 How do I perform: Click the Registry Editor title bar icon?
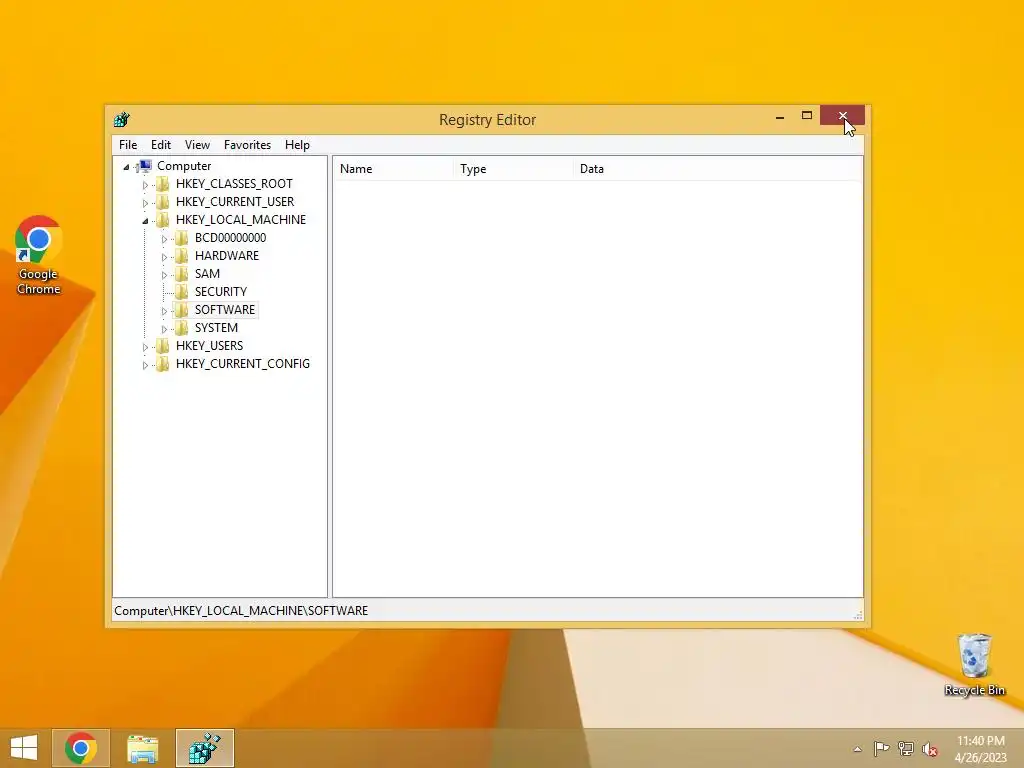tap(121, 120)
